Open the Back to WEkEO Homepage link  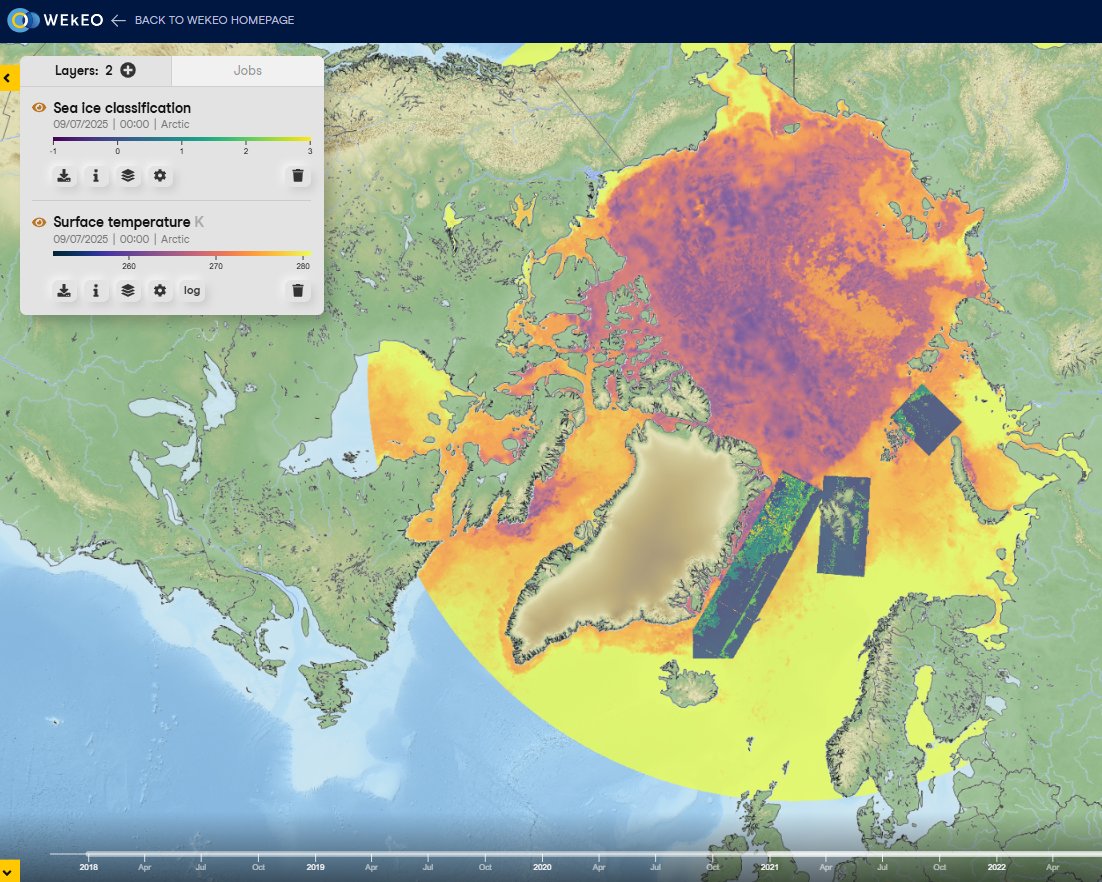(214, 19)
